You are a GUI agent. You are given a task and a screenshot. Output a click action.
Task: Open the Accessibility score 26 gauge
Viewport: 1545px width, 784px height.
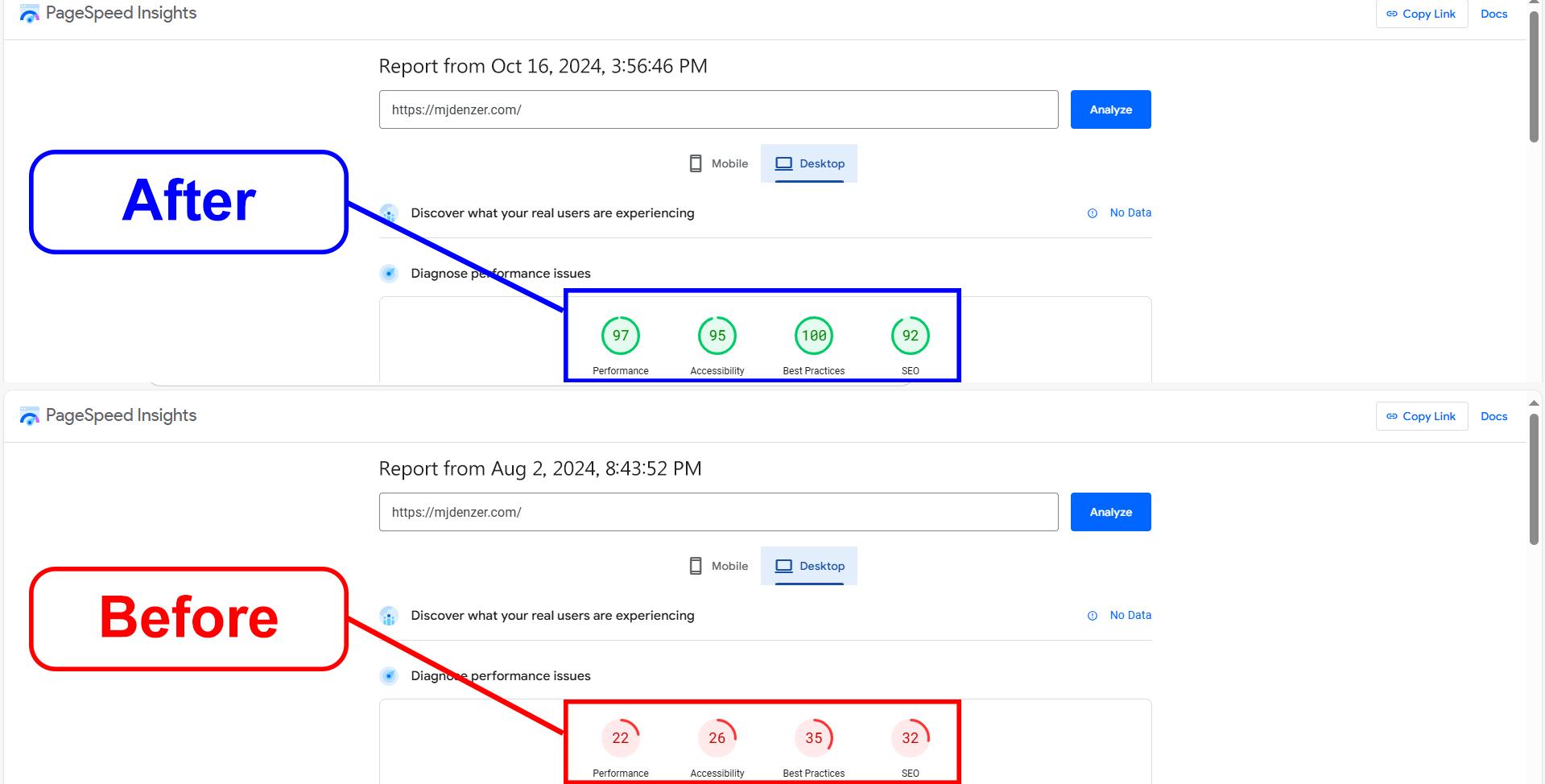click(x=717, y=738)
